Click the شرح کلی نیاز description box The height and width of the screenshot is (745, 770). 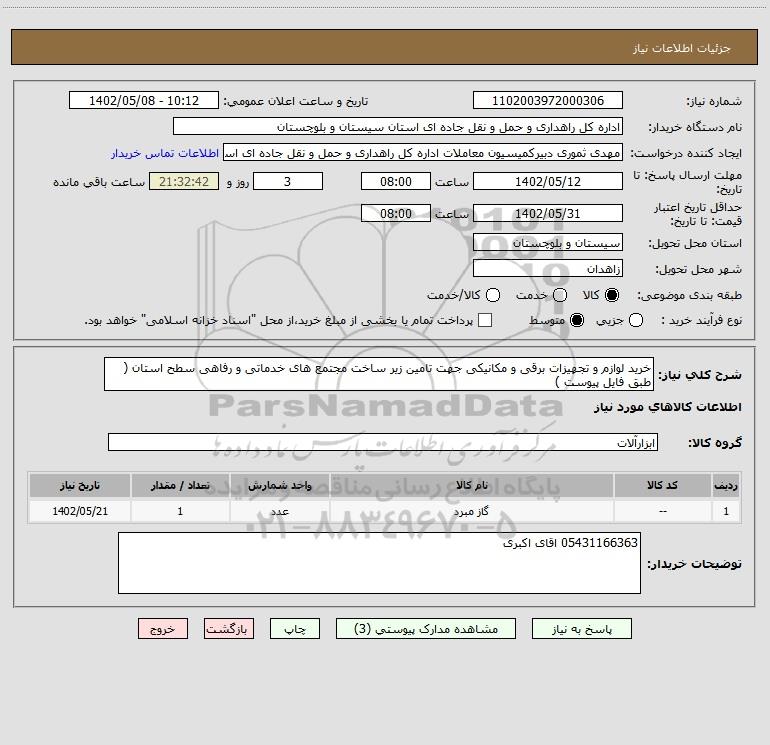[x=379, y=374]
